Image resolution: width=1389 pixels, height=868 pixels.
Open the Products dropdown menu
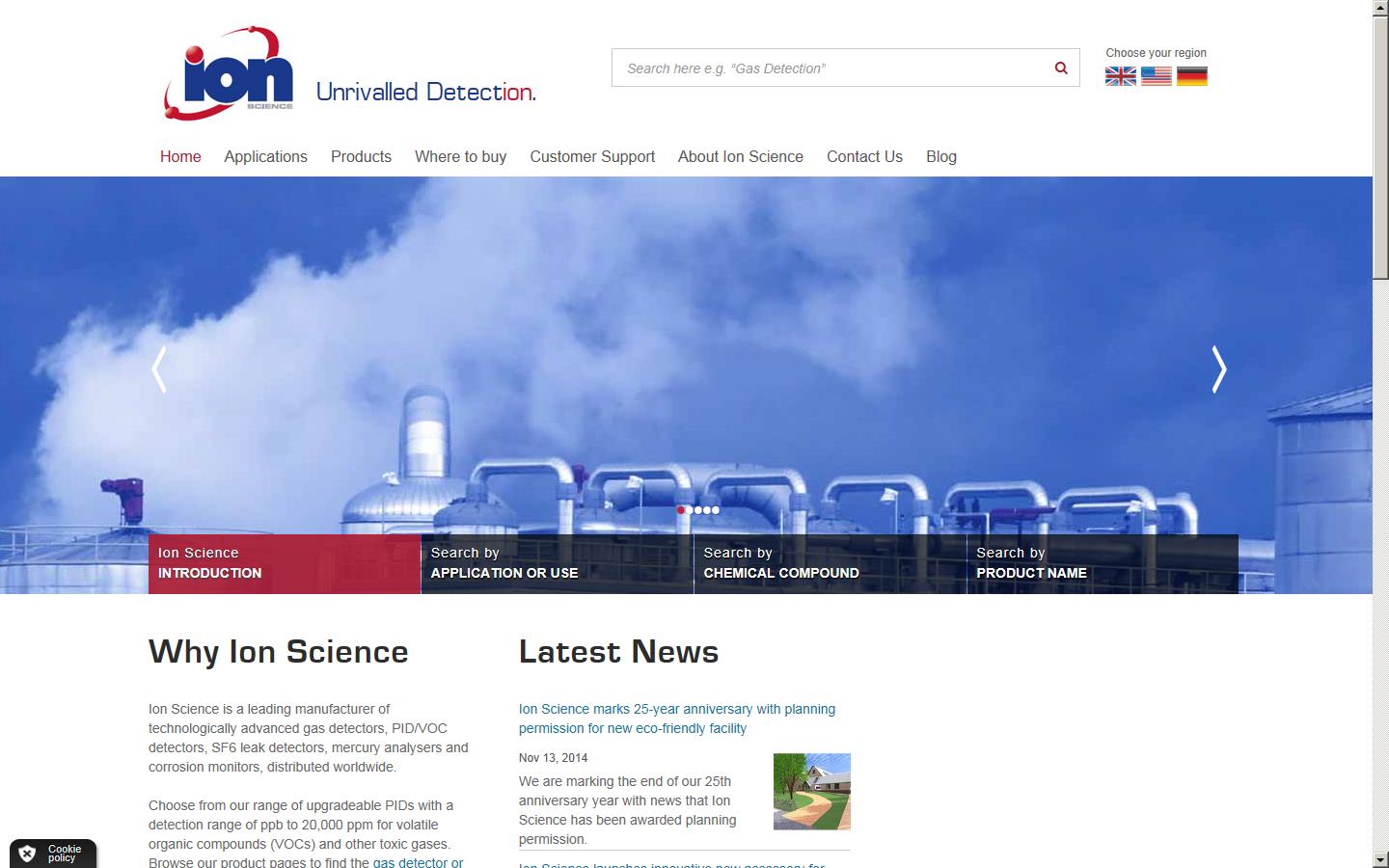point(361,156)
